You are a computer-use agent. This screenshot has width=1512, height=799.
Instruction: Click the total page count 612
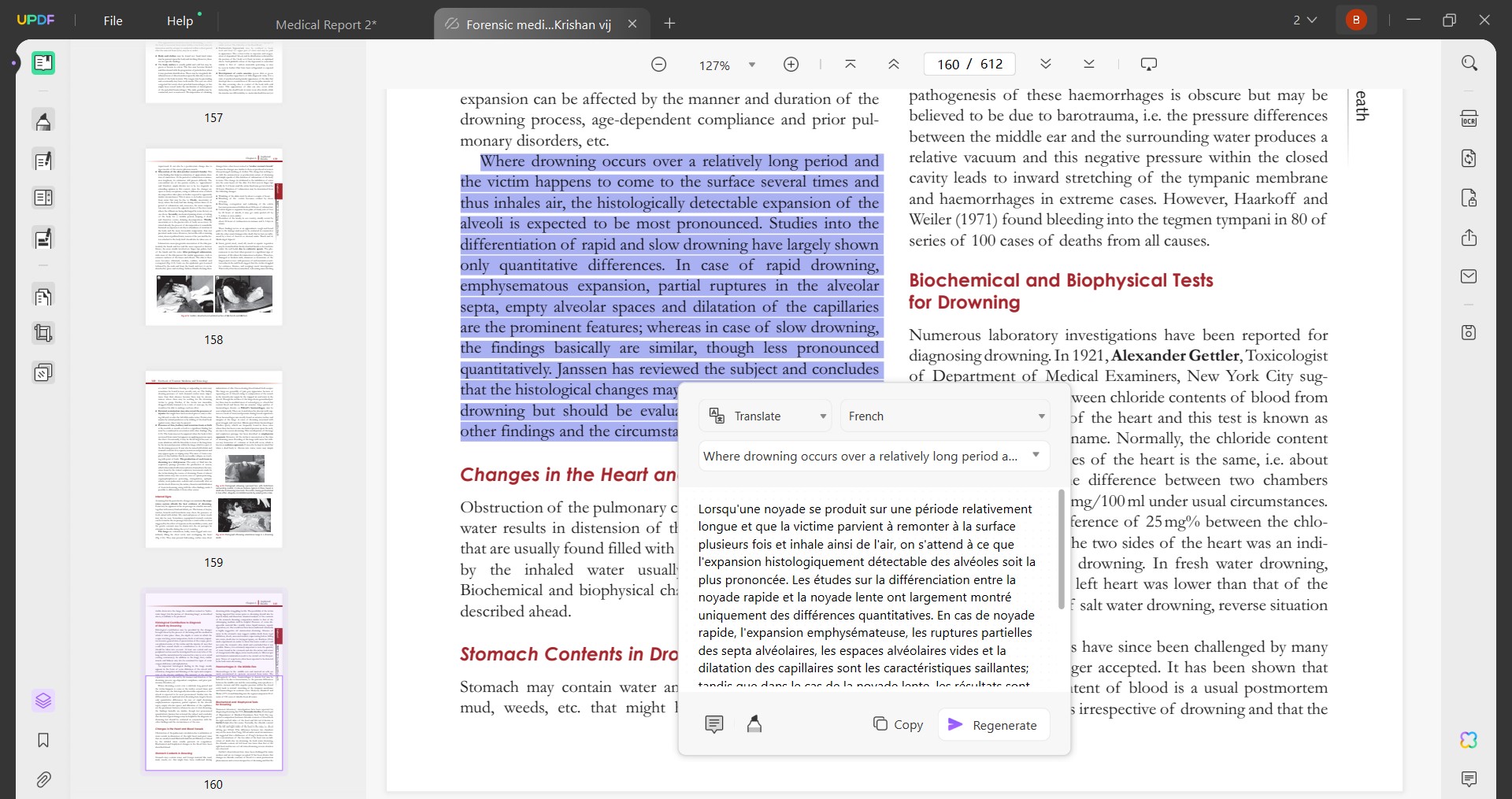(x=991, y=64)
